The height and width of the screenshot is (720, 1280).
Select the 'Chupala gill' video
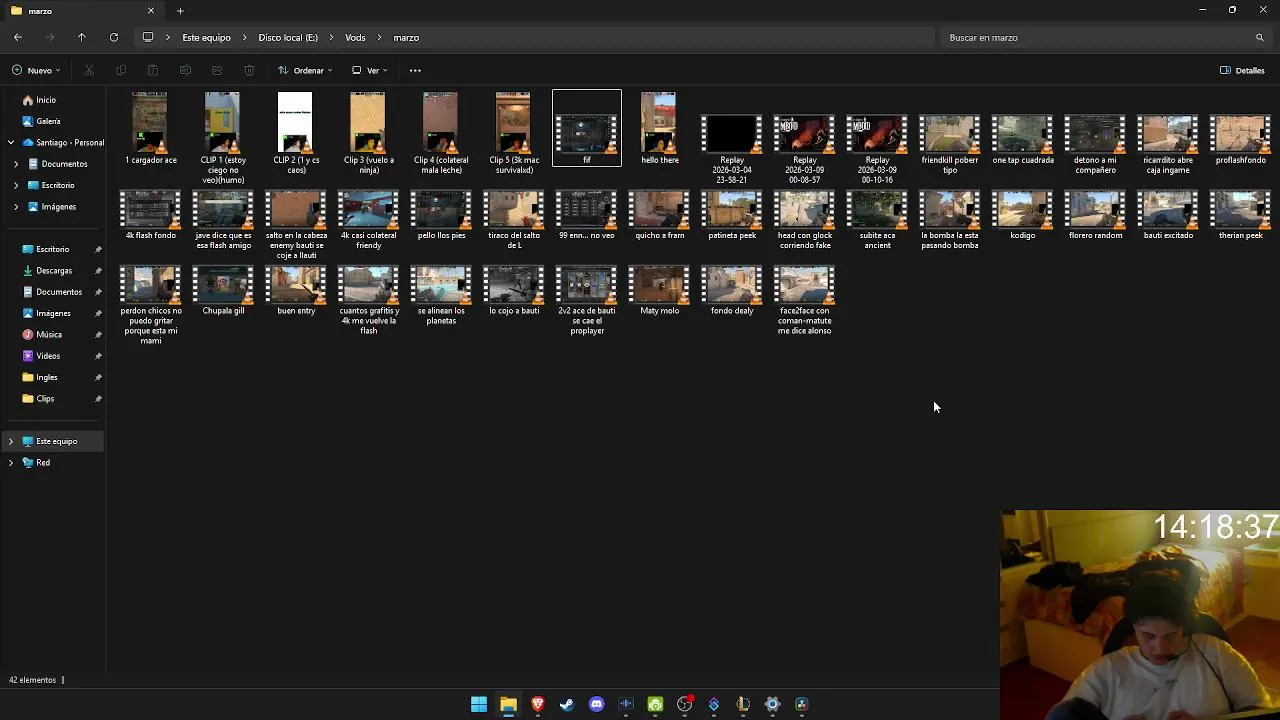point(224,291)
